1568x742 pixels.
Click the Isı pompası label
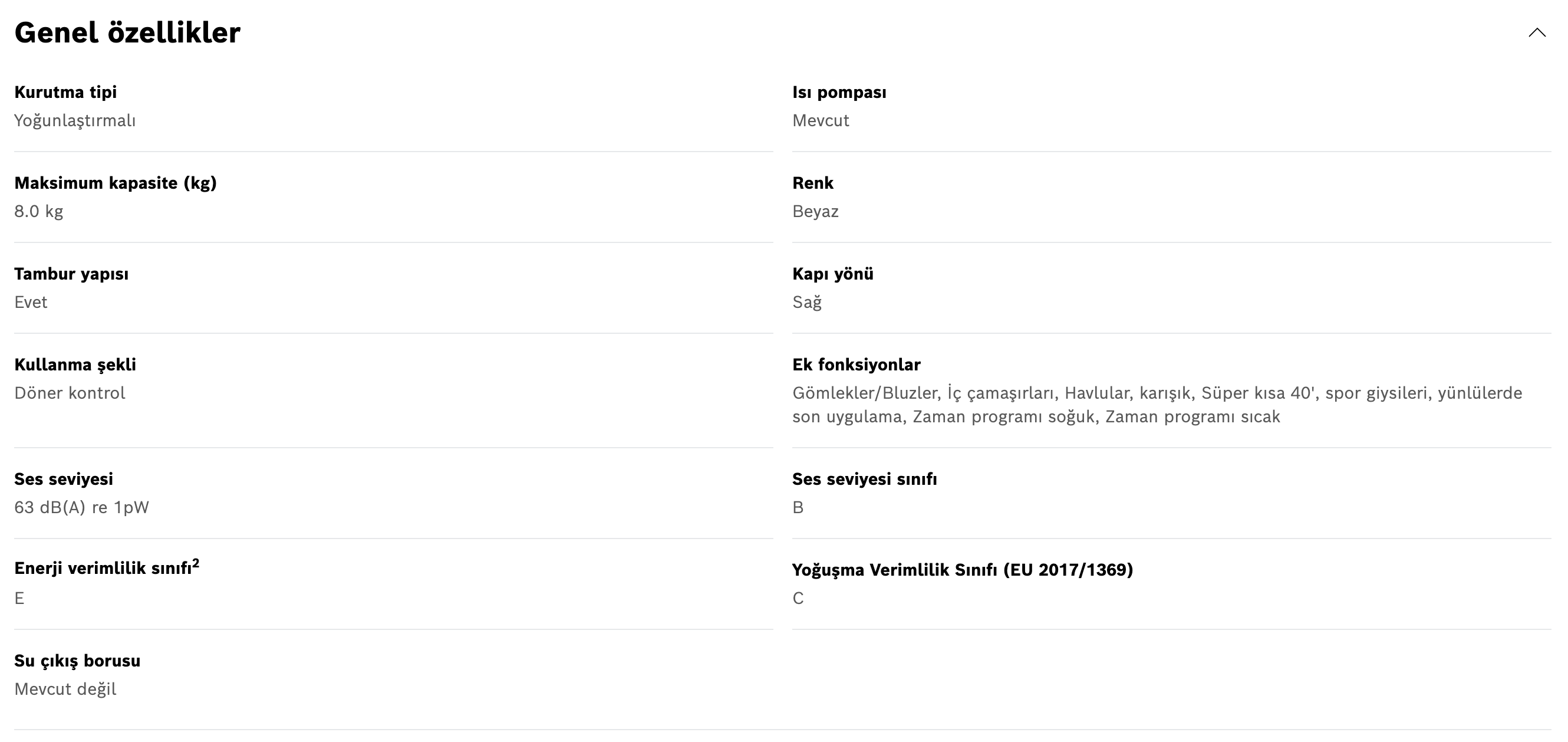(839, 93)
